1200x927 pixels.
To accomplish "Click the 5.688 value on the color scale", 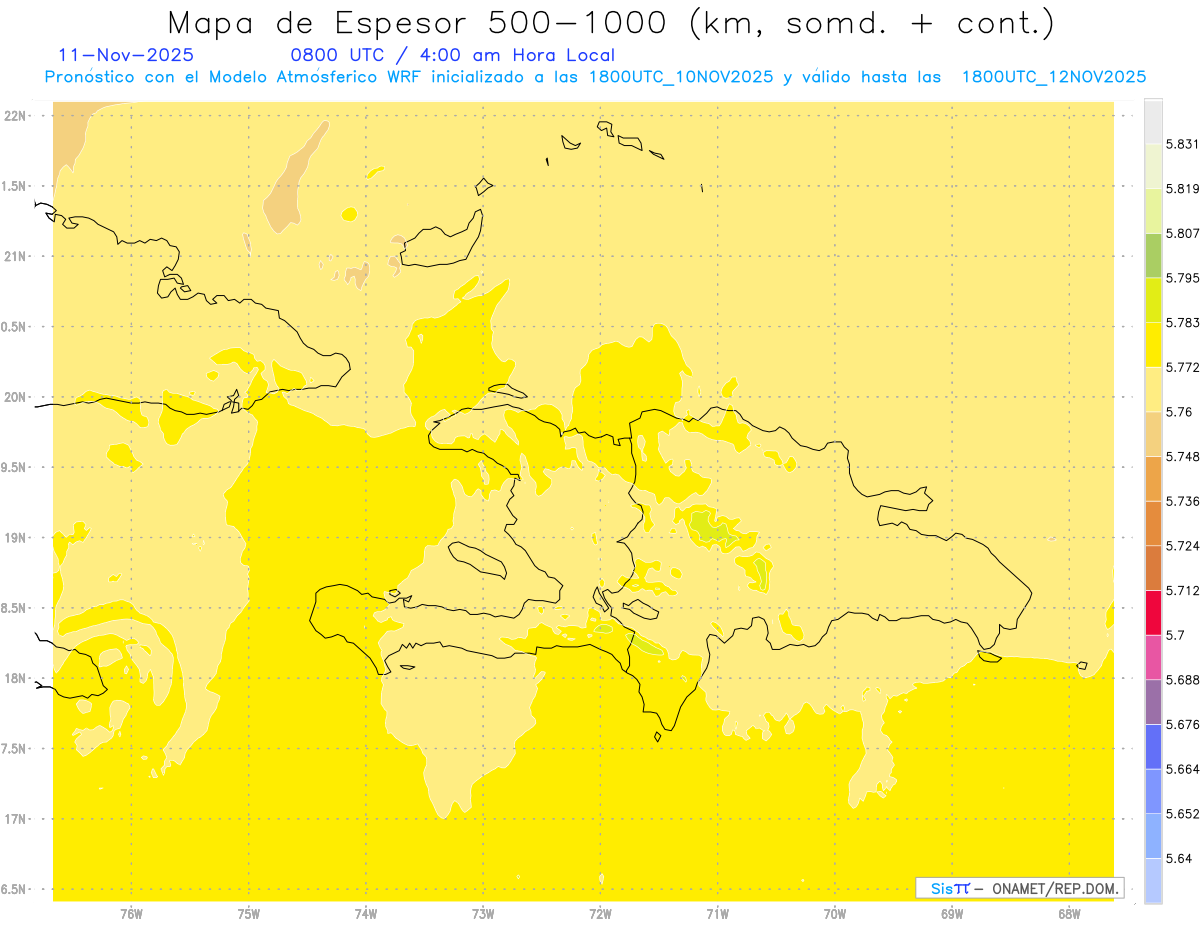I will tap(1183, 680).
